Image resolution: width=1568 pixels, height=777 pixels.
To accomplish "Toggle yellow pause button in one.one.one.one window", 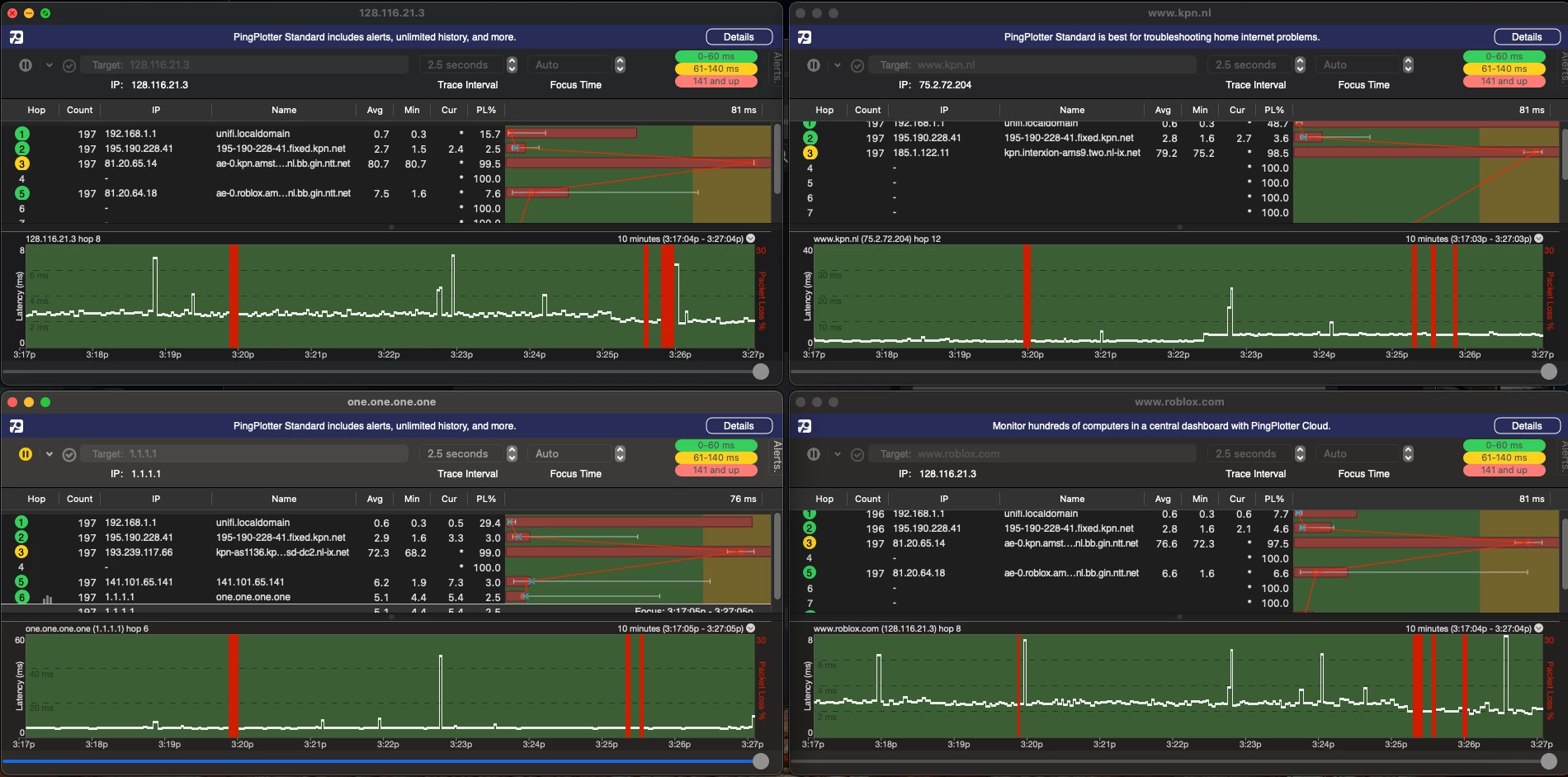I will 26,454.
